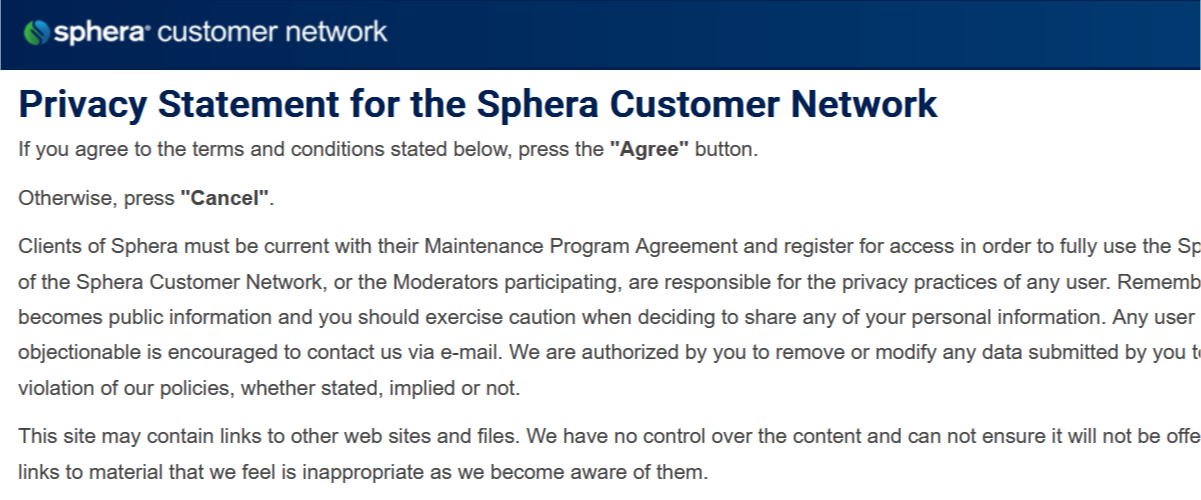Click the "Otherwise, press" text
The image size is (1201, 500).
tap(97, 198)
